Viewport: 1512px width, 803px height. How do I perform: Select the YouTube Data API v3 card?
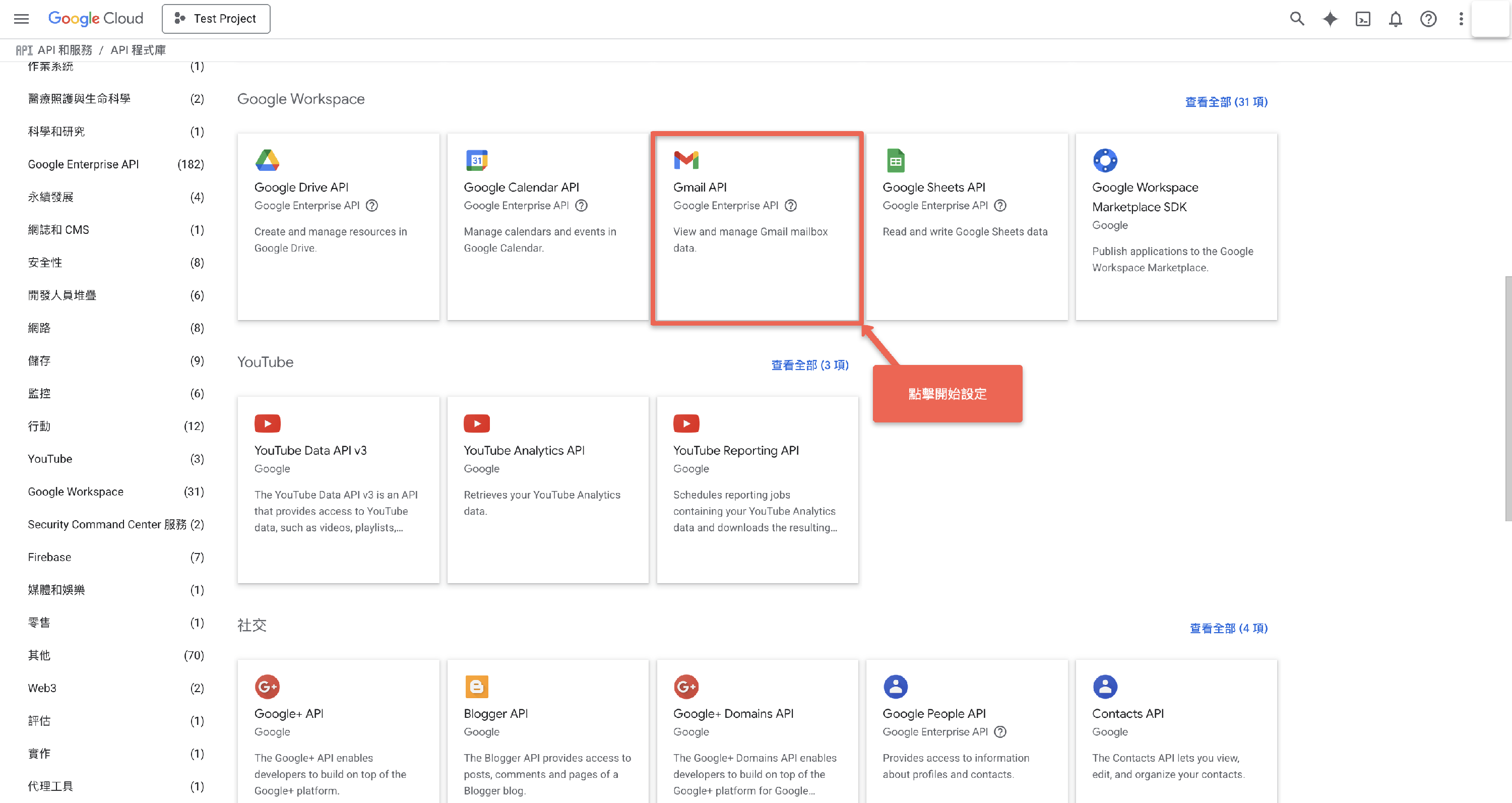click(338, 489)
